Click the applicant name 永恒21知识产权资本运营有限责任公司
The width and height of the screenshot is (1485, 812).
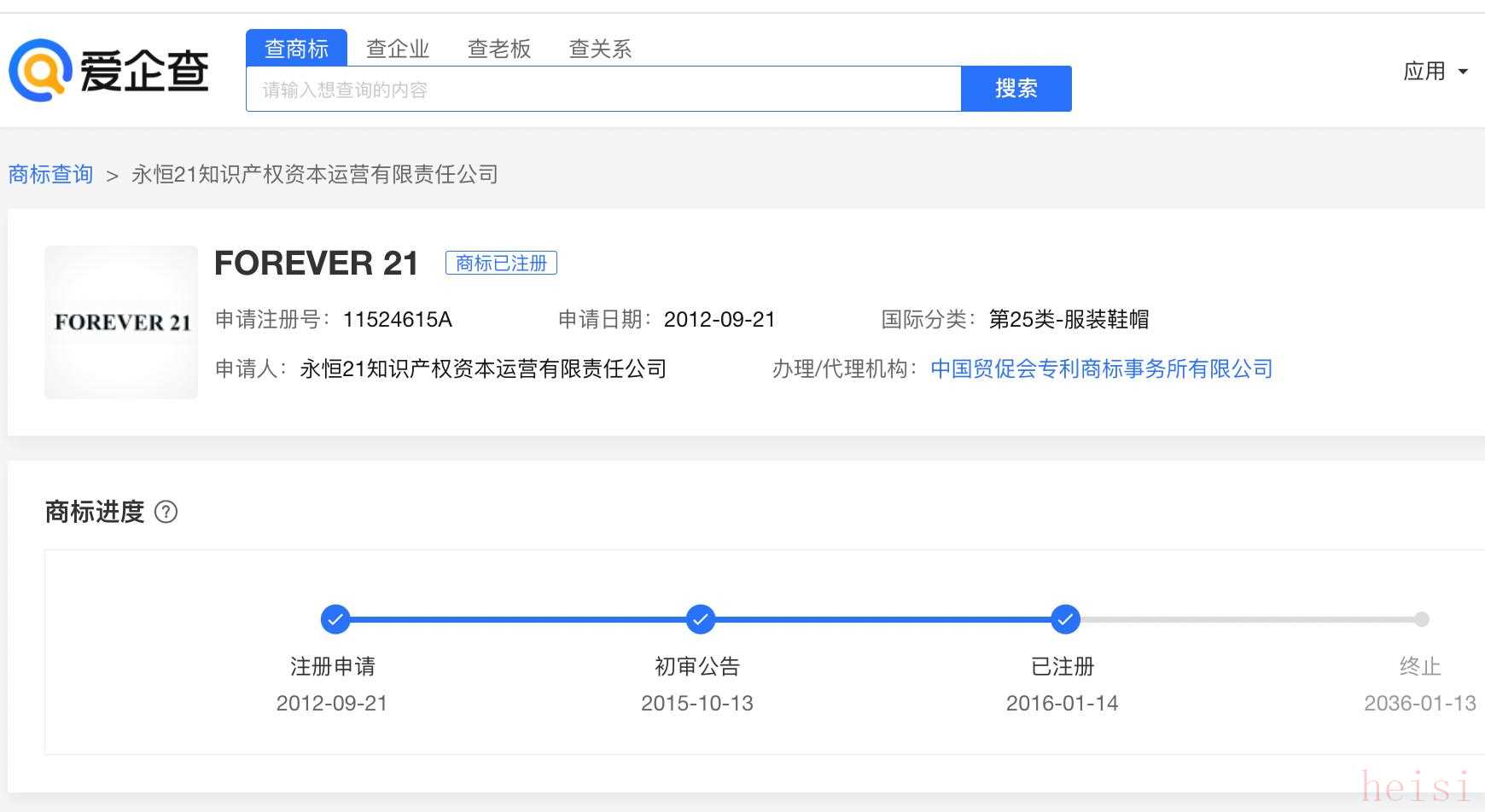point(483,368)
